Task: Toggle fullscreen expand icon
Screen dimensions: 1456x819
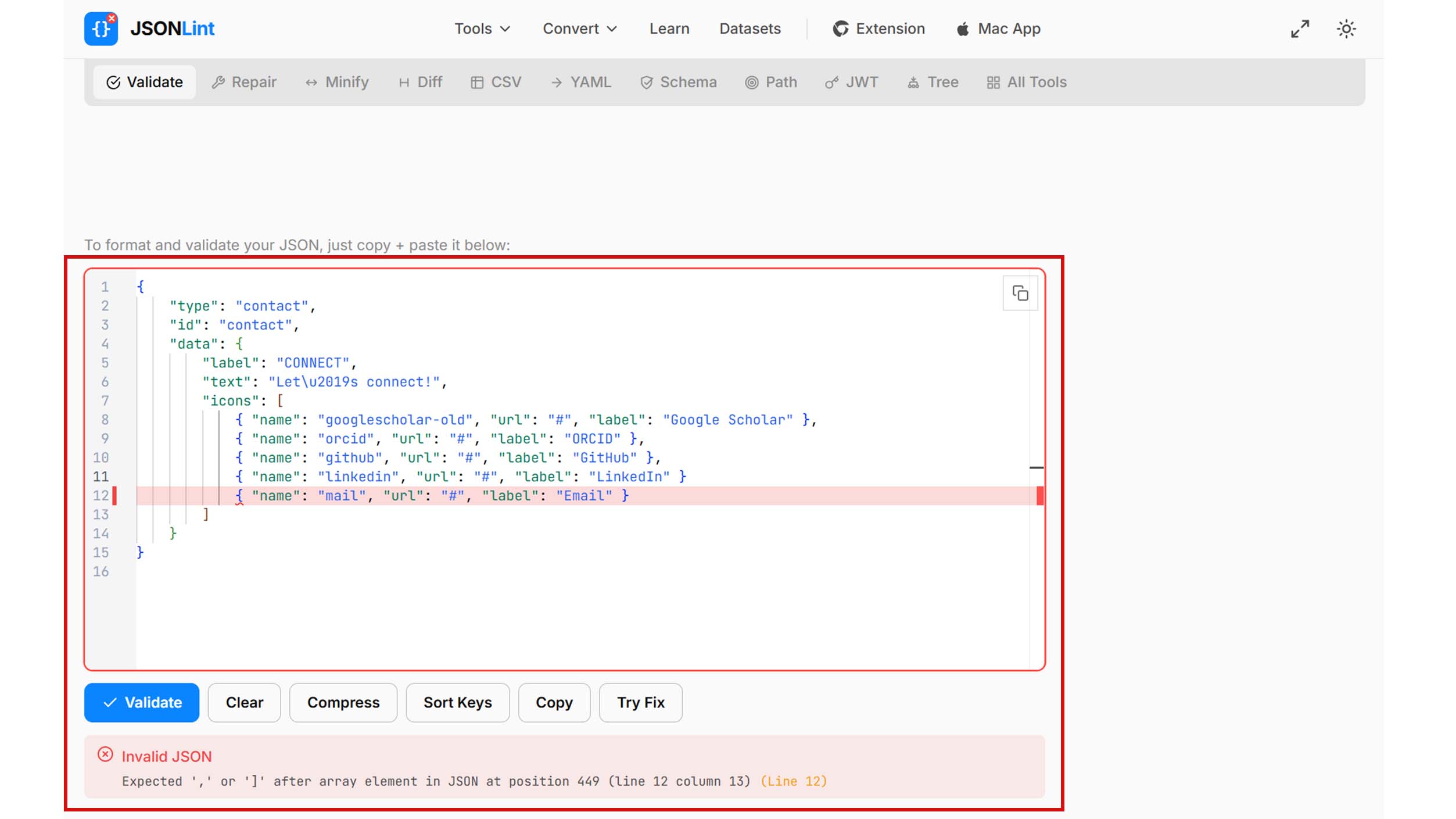Action: [x=1300, y=28]
